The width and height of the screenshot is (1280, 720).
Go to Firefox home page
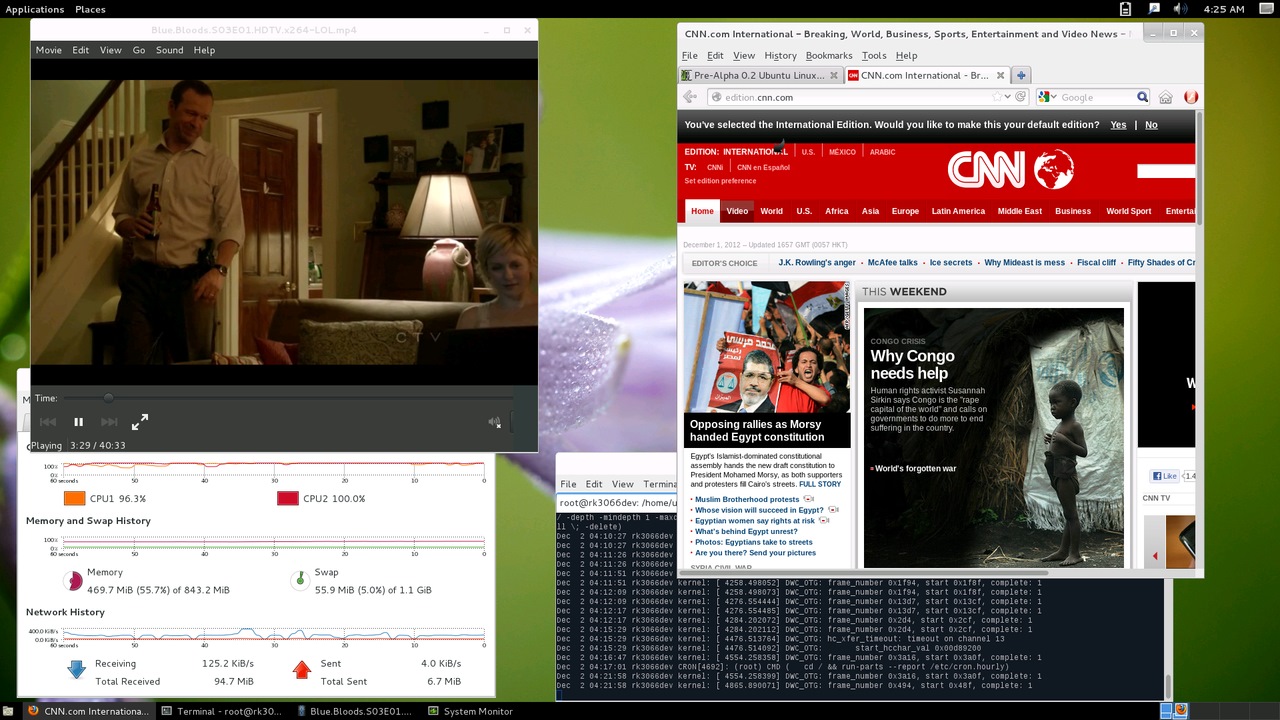pyautogui.click(x=1165, y=97)
